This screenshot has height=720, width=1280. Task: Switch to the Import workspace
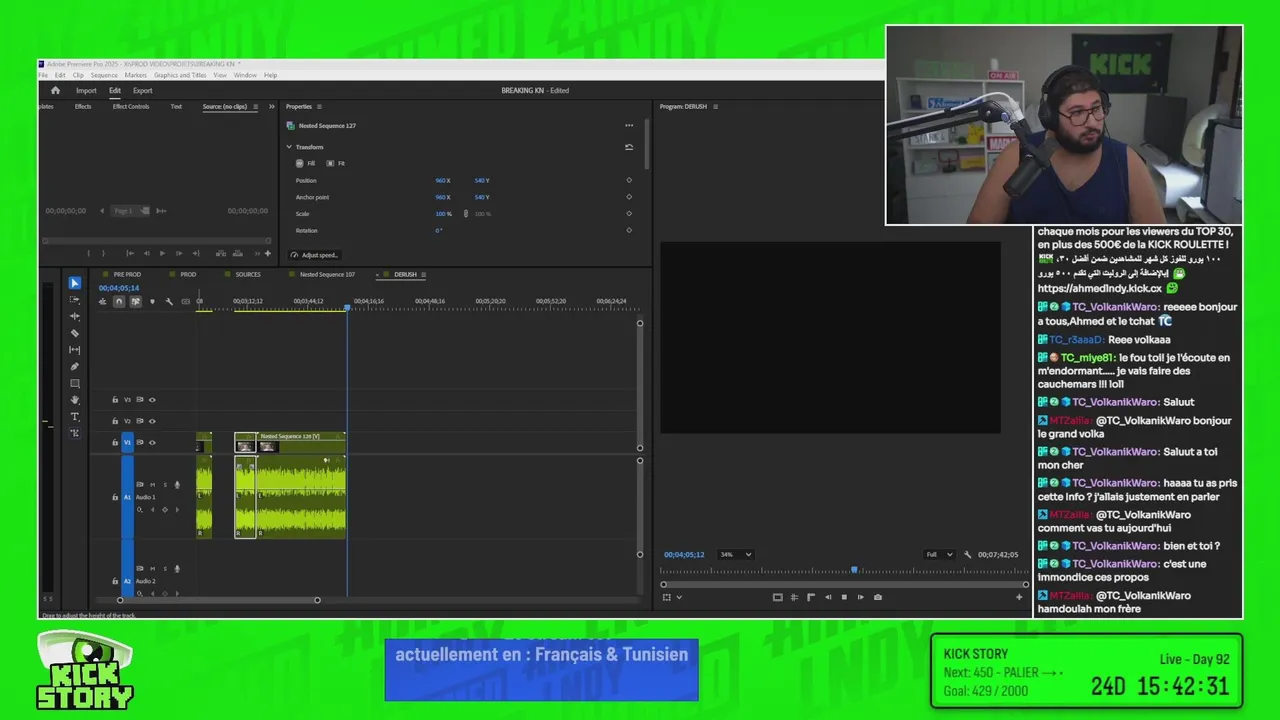click(87, 90)
